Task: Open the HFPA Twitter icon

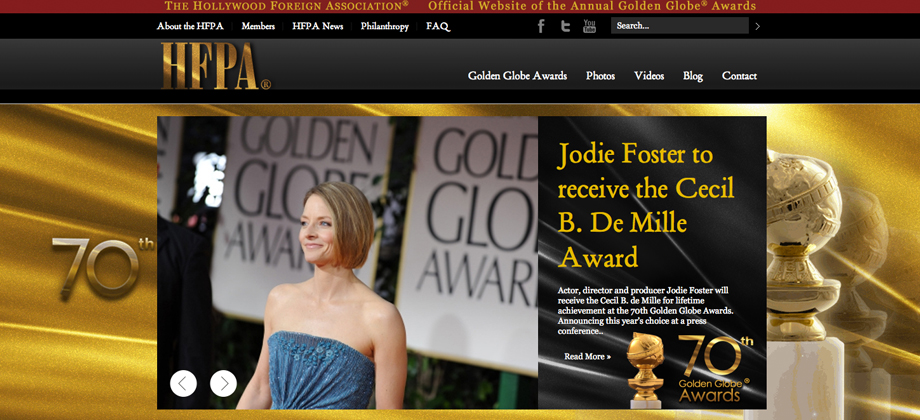Action: [x=566, y=26]
